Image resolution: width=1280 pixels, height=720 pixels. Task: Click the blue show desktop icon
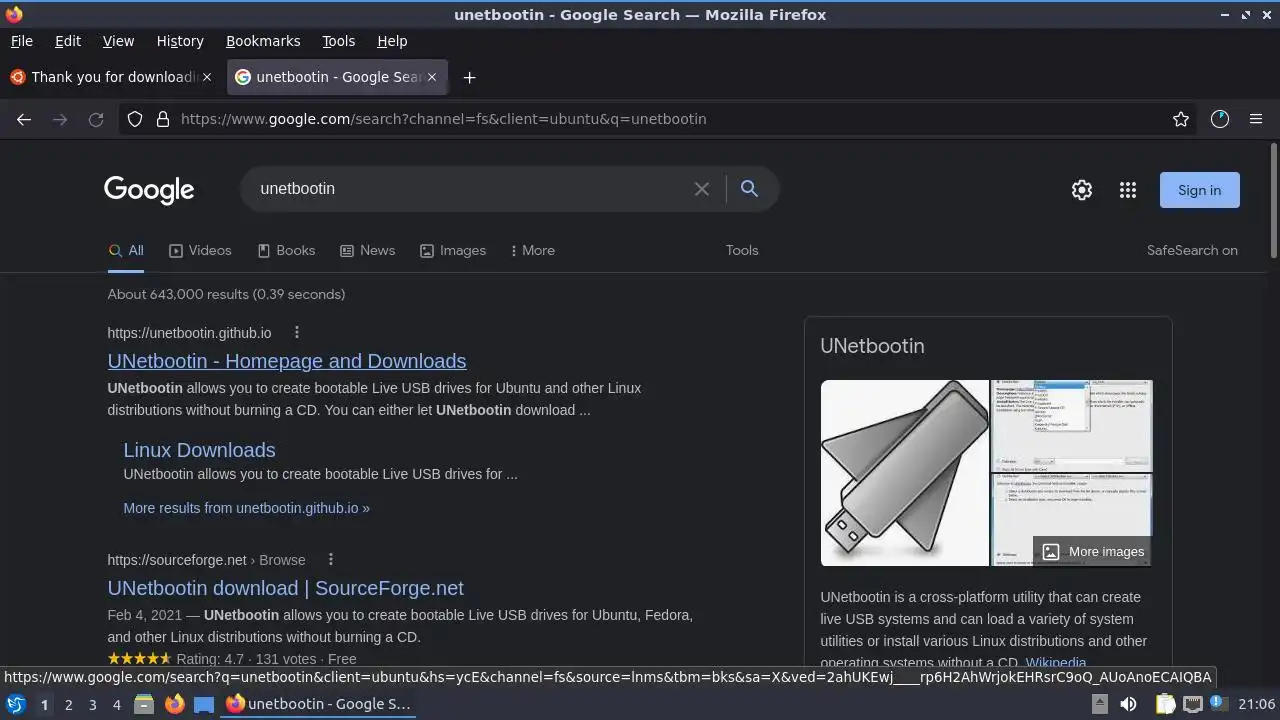click(204, 704)
